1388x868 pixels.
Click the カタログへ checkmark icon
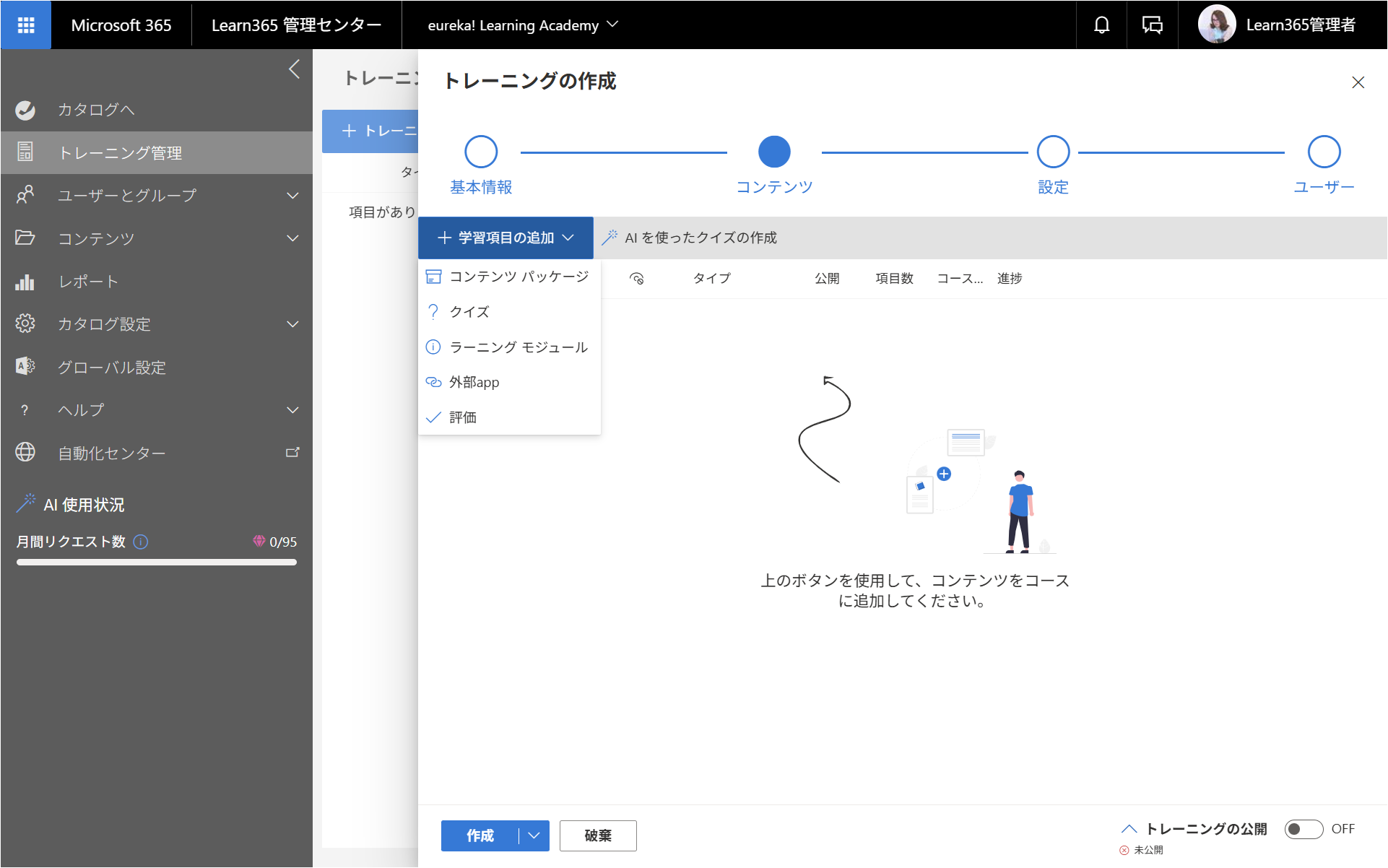[x=25, y=110]
